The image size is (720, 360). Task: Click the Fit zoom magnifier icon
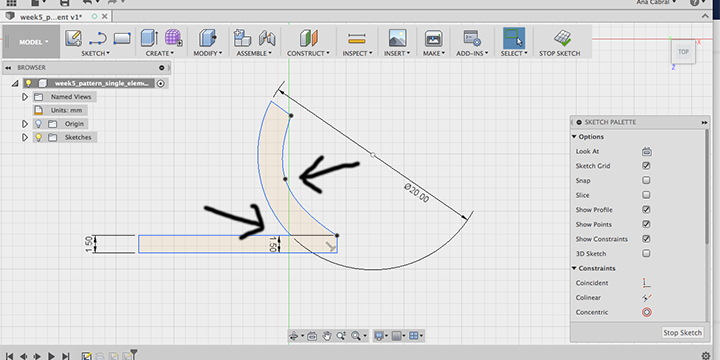[355, 336]
